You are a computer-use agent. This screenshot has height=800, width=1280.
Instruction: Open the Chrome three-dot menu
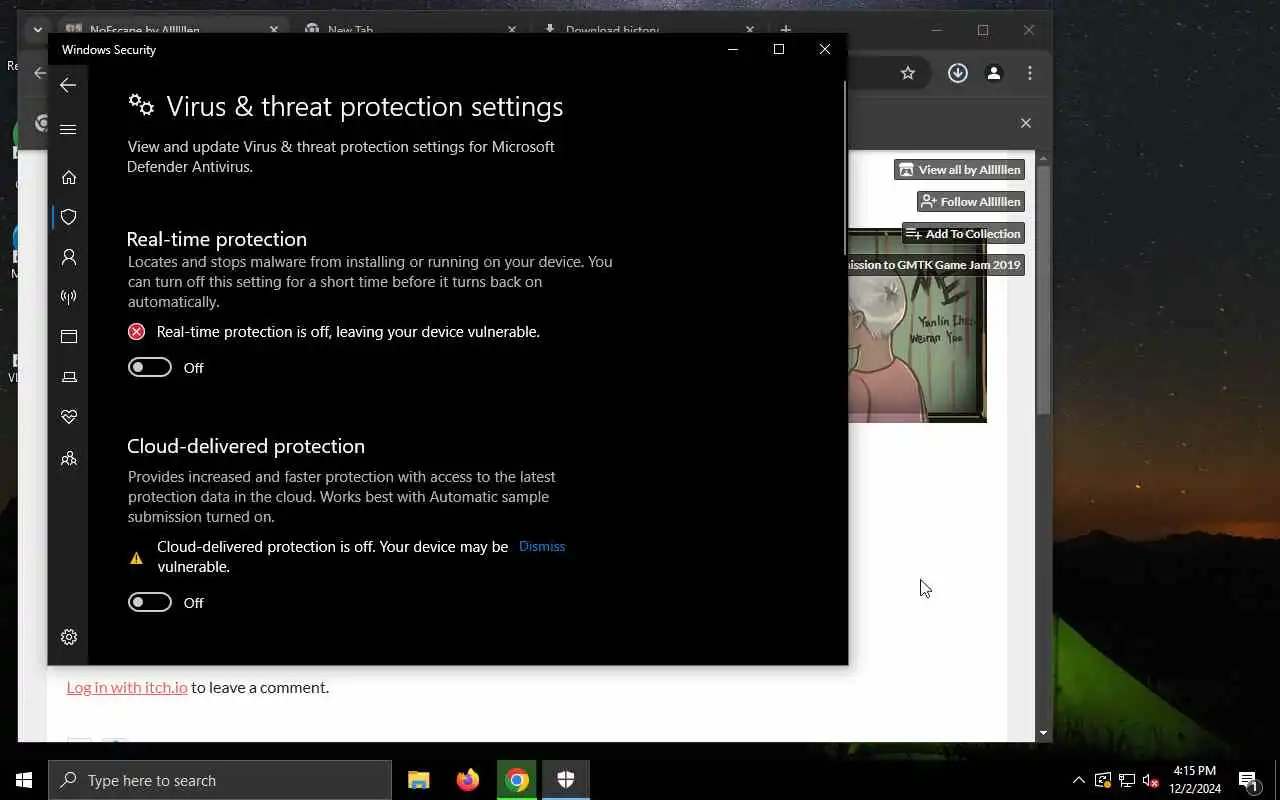pos(1030,73)
